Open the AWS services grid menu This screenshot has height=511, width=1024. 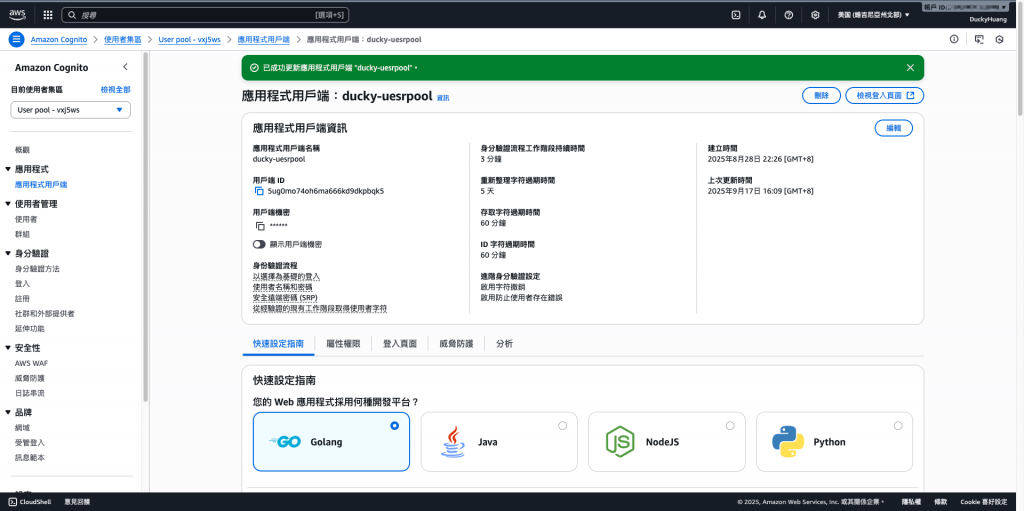click(x=48, y=14)
